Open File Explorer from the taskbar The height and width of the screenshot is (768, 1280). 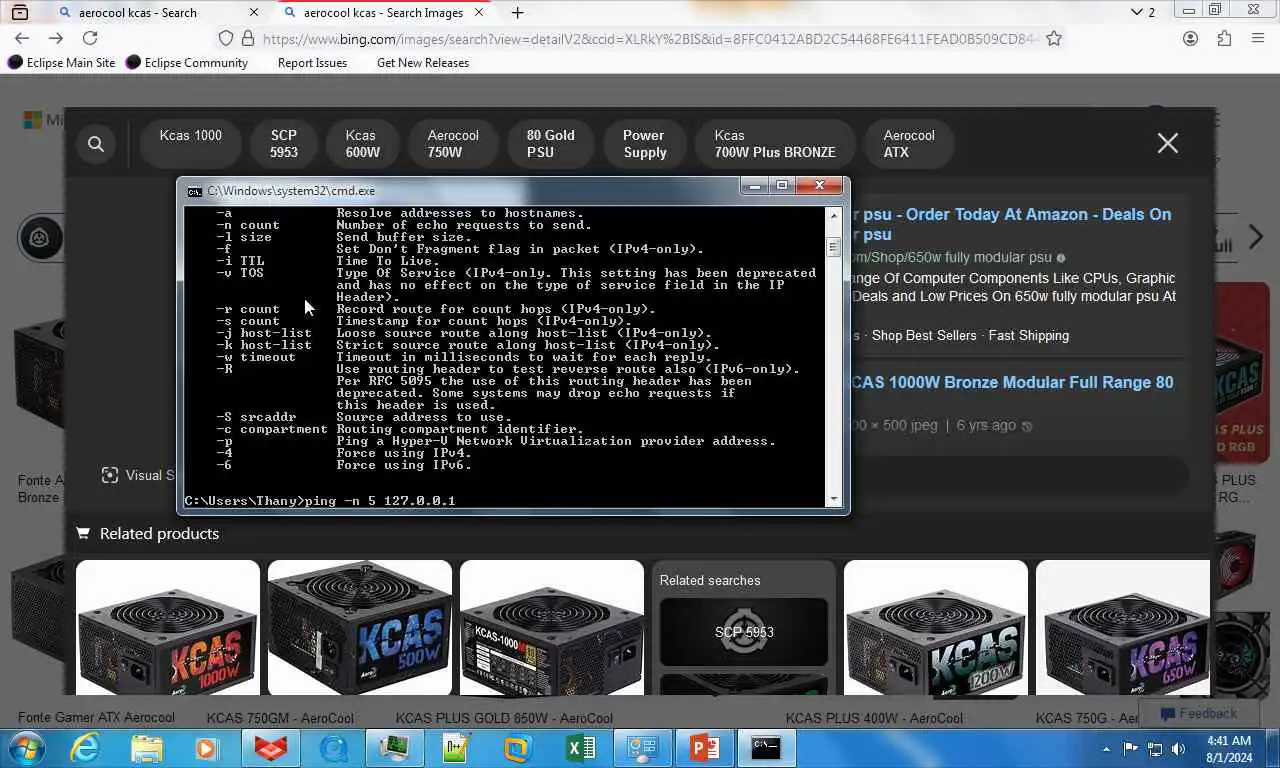(146, 748)
